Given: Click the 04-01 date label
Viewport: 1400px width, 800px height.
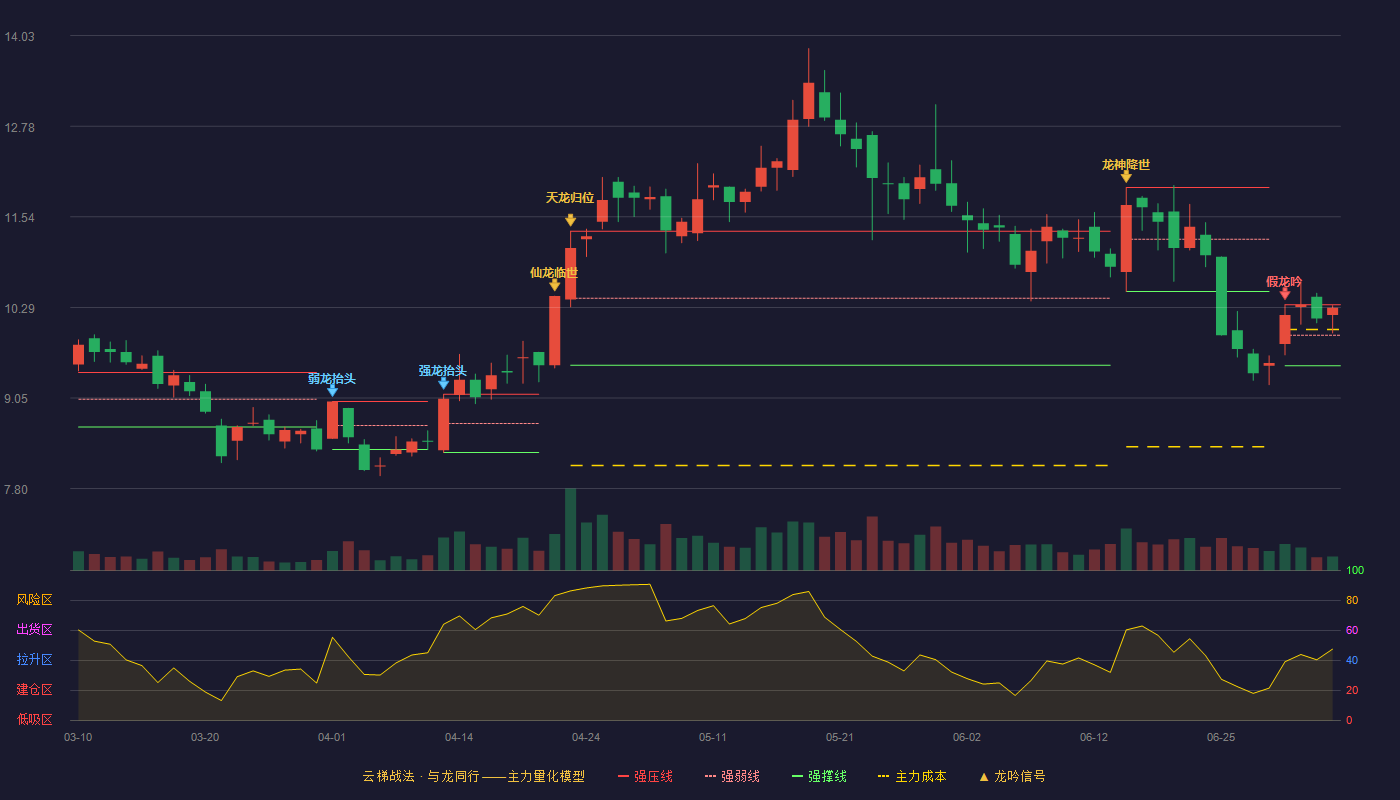Looking at the screenshot, I should (x=332, y=737).
